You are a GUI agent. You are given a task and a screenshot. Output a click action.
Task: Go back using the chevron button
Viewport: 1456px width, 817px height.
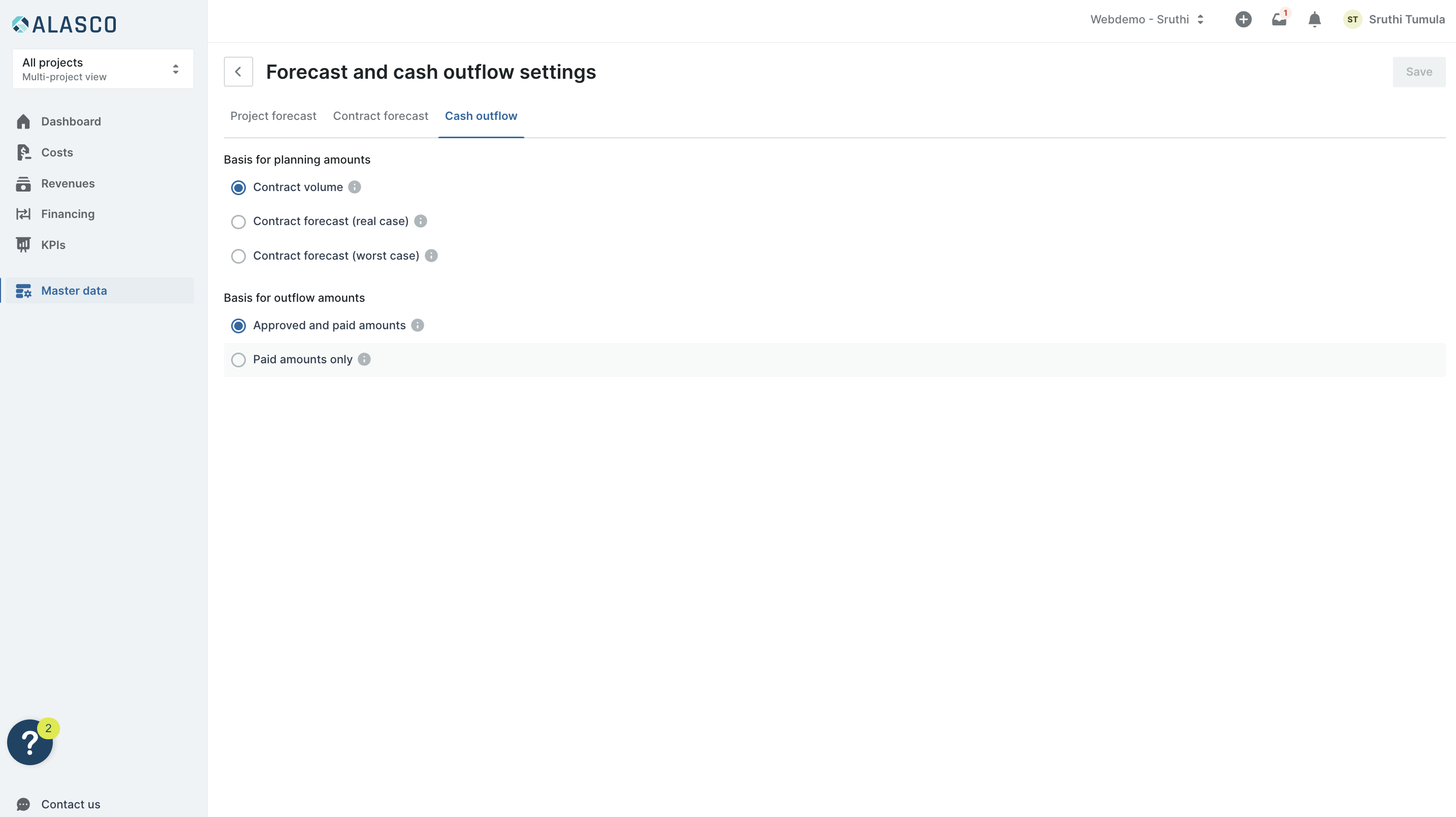pos(238,72)
